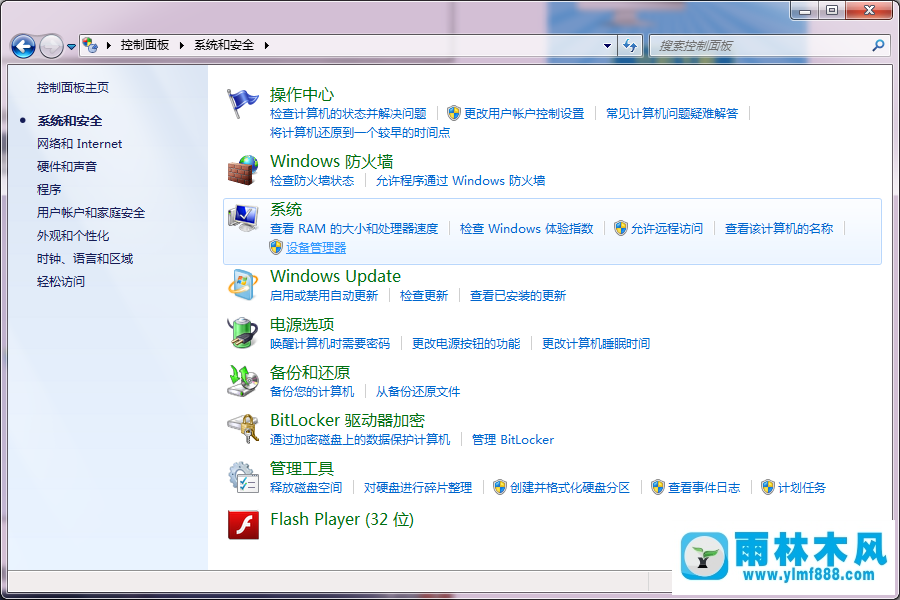The image size is (900, 600).
Task: Click the Control Panel icon in address bar
Action: coord(90,45)
